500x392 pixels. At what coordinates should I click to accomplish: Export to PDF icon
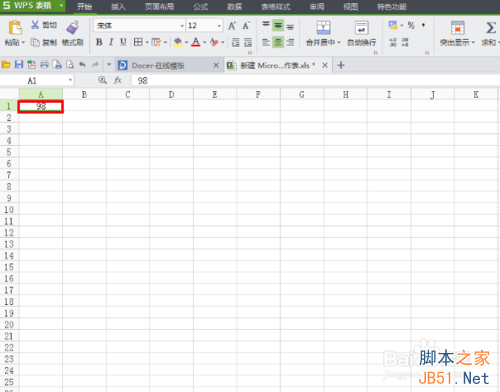tap(31, 64)
